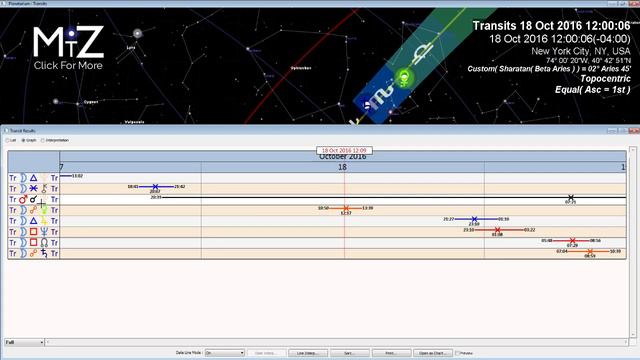The width and height of the screenshot is (640, 360).
Task: Click the green highlighted planet symbol on sky map
Action: click(x=404, y=77)
